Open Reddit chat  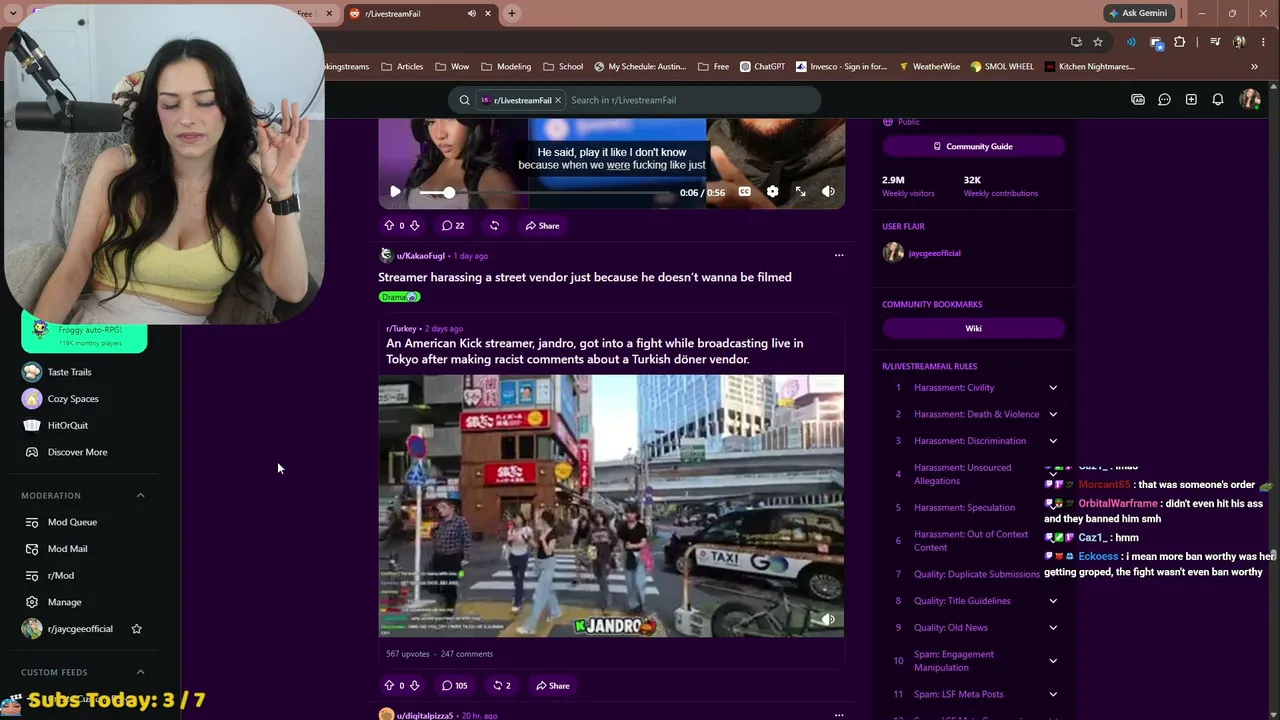(1164, 100)
